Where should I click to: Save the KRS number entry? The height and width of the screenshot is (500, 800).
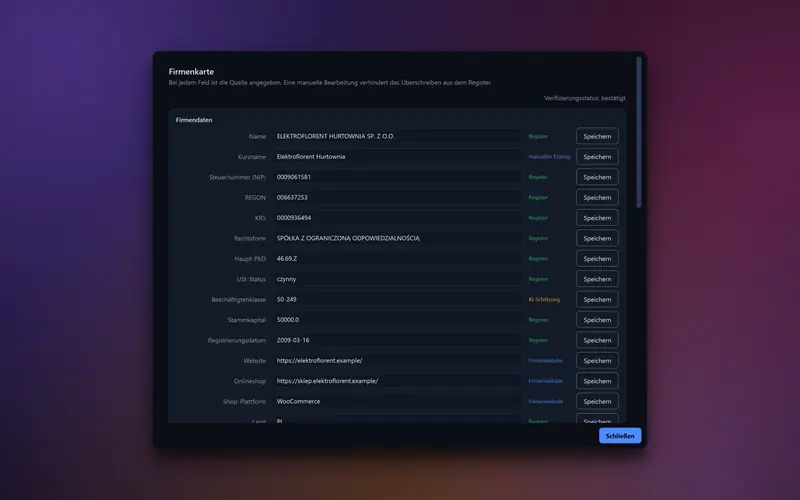click(x=597, y=218)
